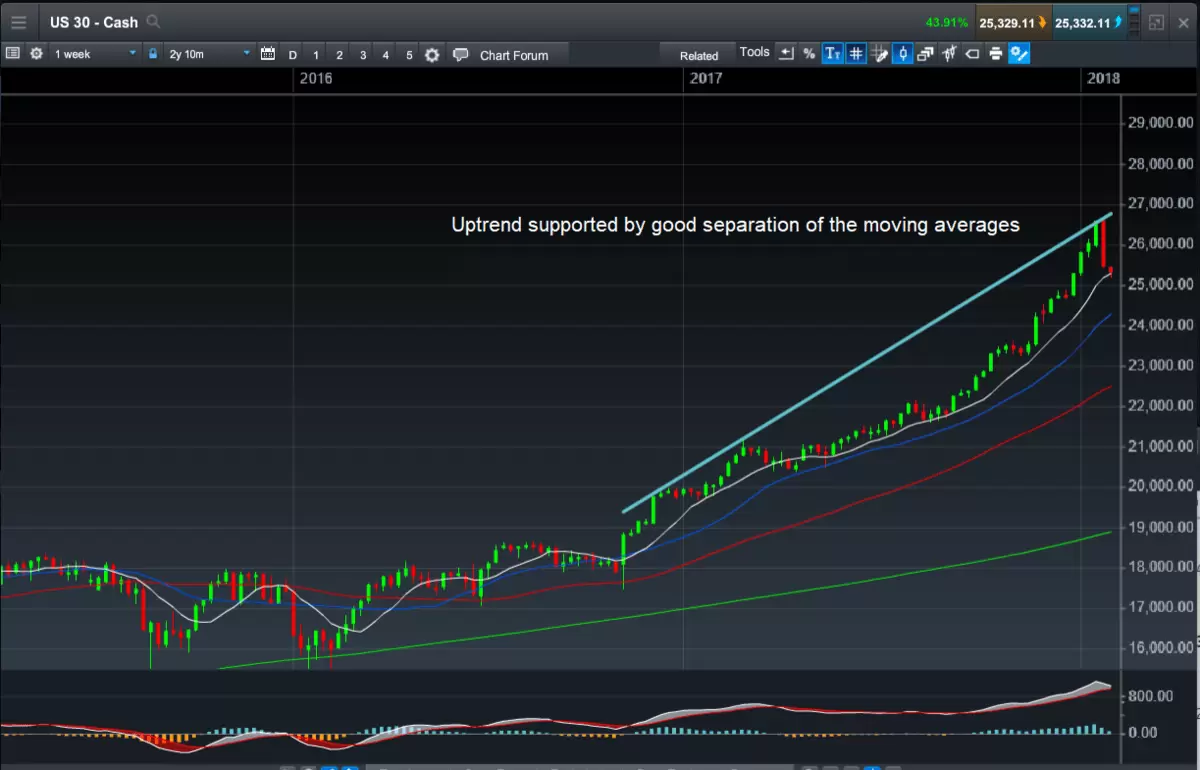The height and width of the screenshot is (770, 1200).
Task: Toggle the chart gridlines icon
Action: click(x=856, y=53)
